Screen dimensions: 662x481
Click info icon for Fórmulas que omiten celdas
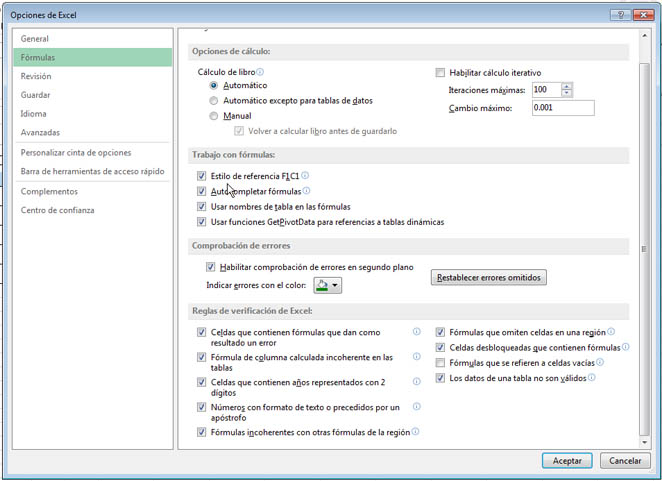point(611,331)
